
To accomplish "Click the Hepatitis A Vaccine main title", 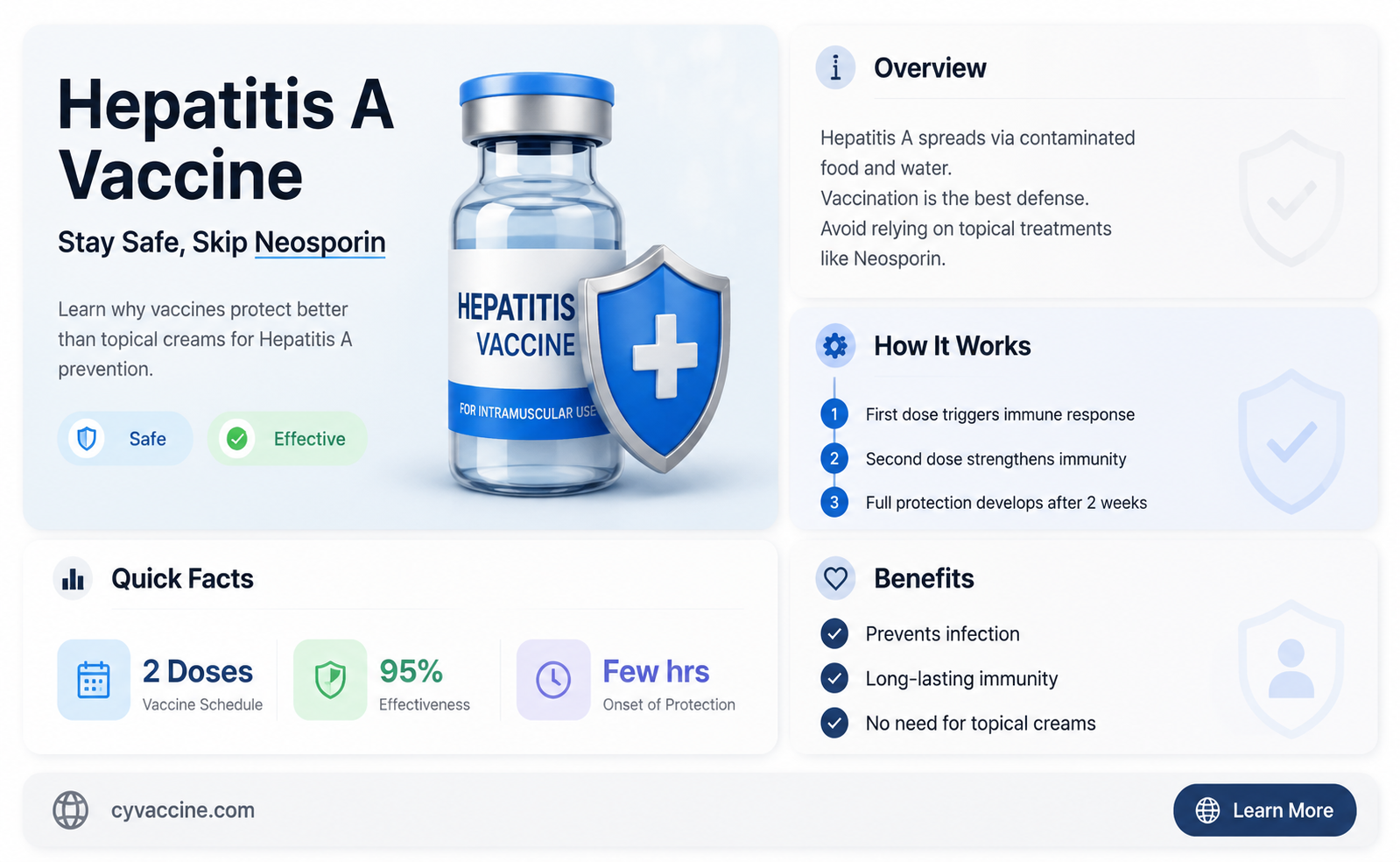I will point(226,140).
